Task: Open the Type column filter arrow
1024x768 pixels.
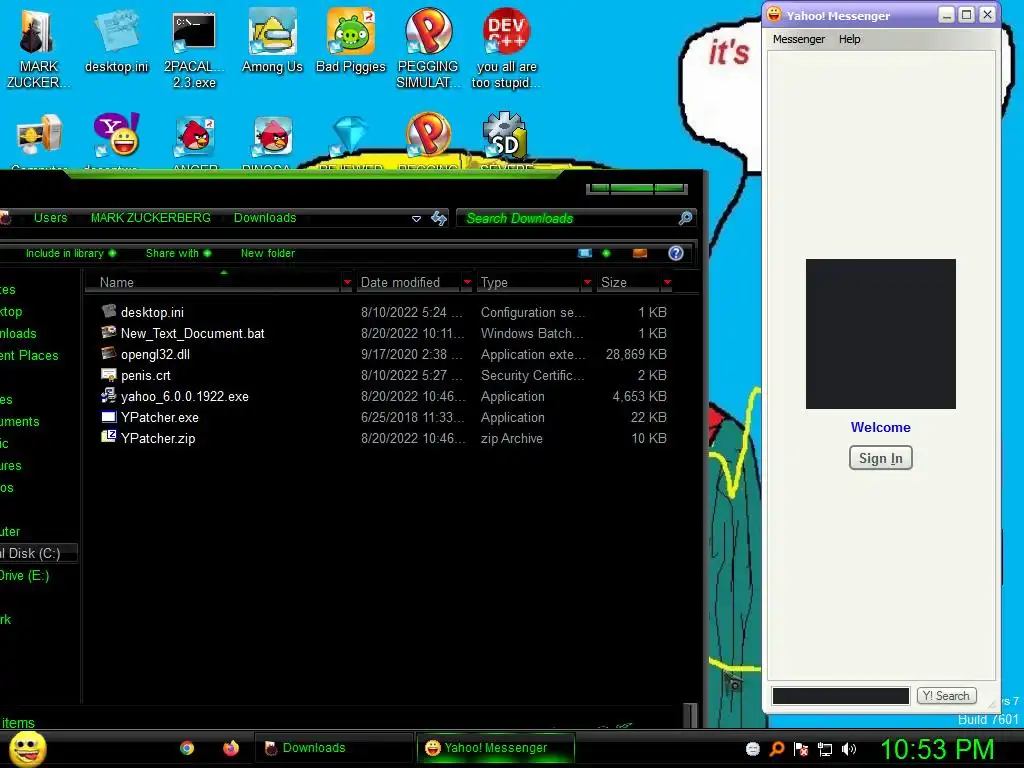Action: pyautogui.click(x=587, y=282)
